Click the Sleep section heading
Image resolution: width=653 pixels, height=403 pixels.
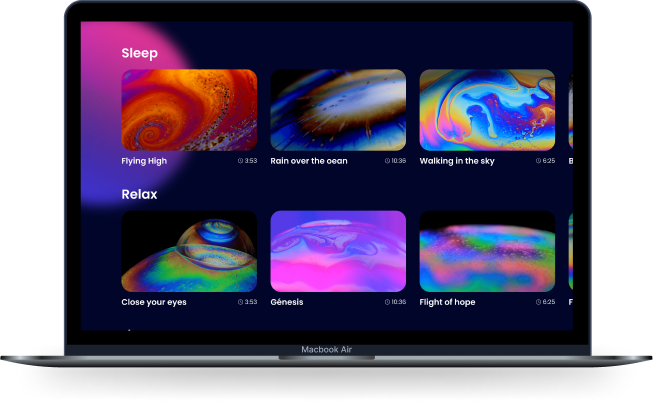click(139, 53)
